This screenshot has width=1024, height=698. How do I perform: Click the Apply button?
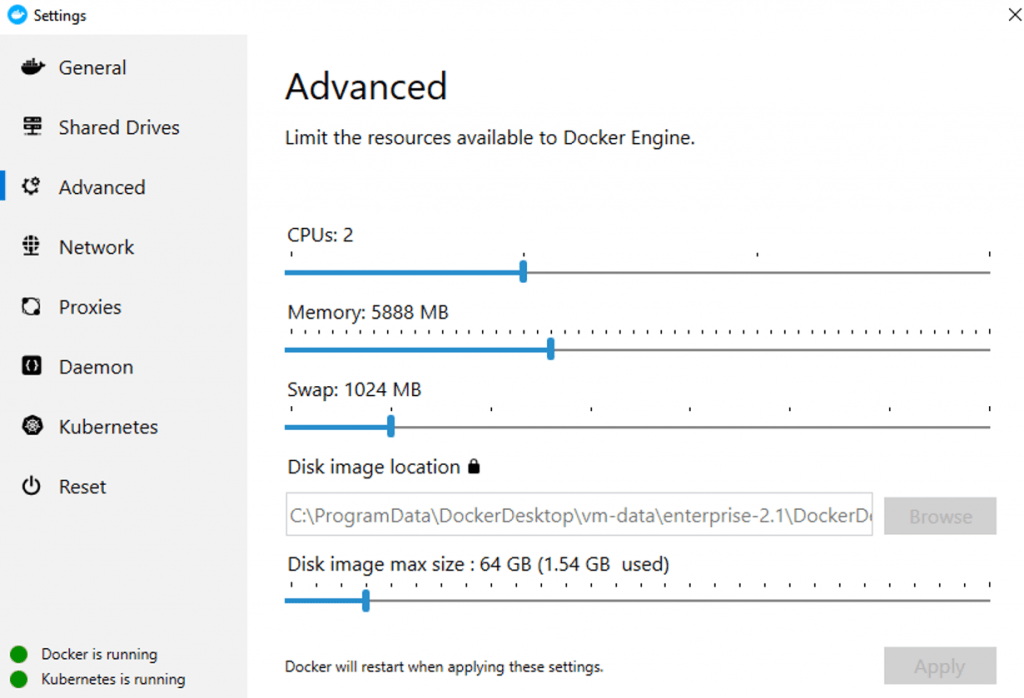tap(940, 666)
